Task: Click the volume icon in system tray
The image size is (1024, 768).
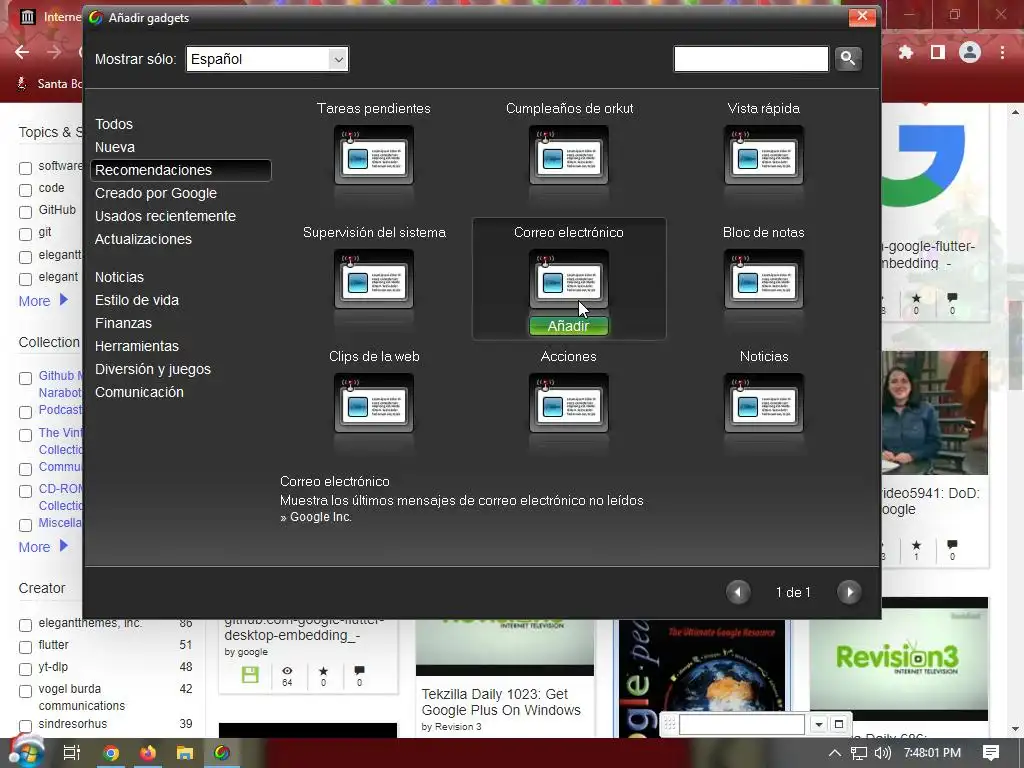Action: (882, 753)
